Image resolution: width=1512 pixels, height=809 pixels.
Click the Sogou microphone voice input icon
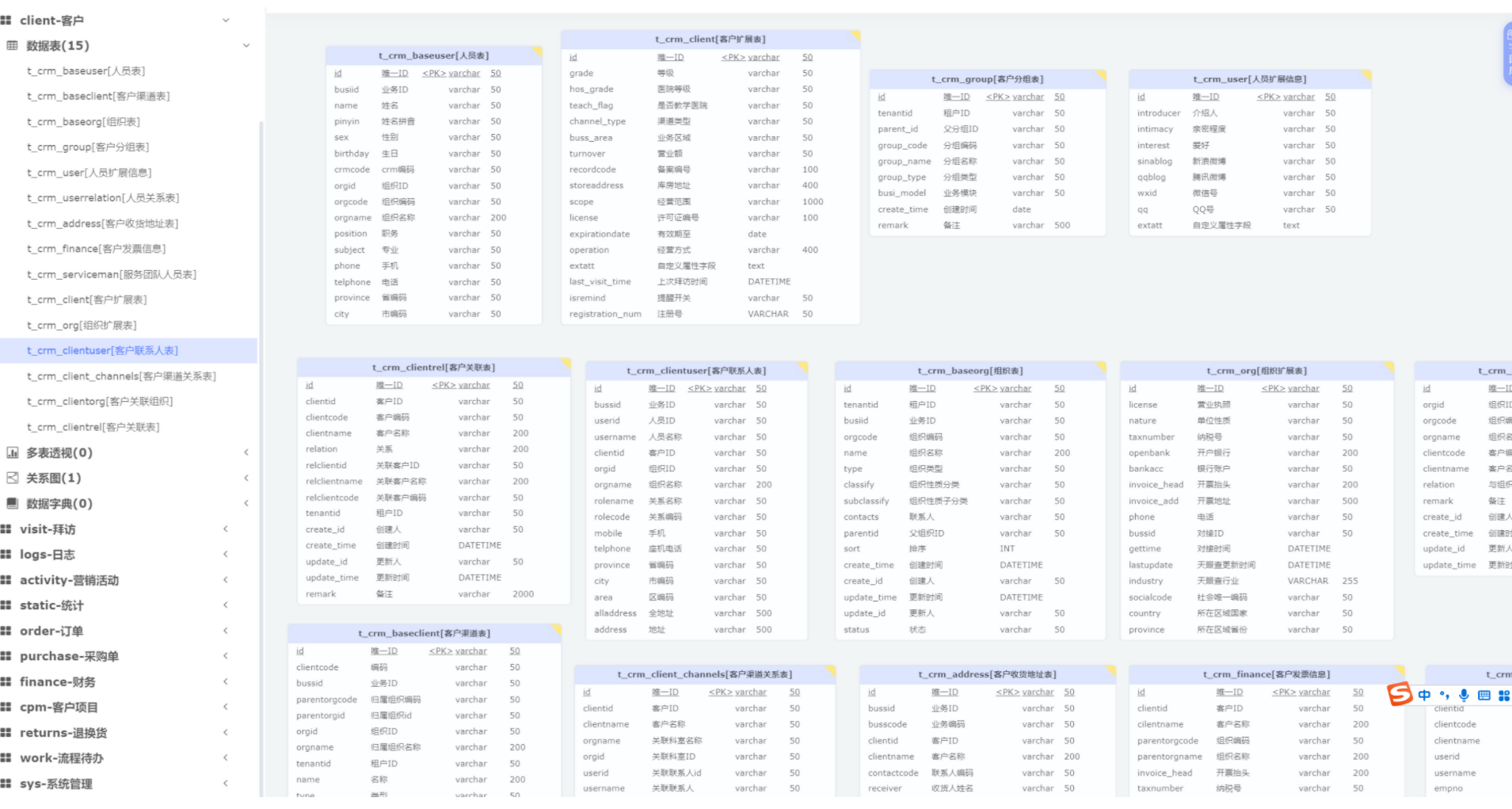tap(1464, 695)
